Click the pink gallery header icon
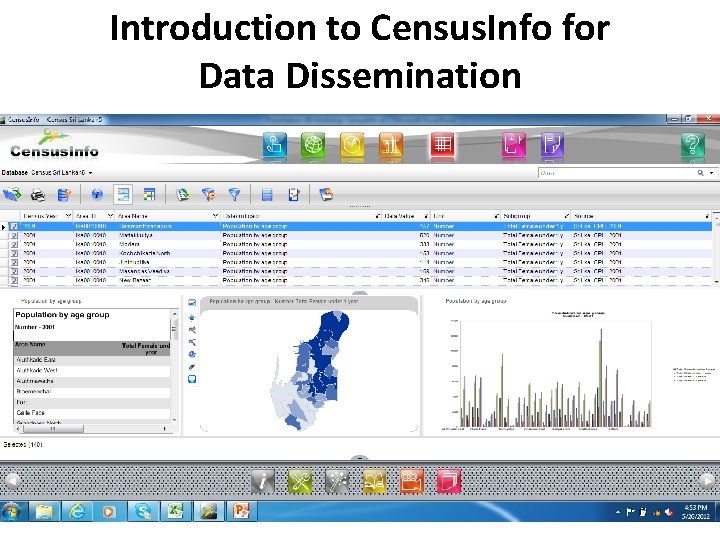 [514, 144]
